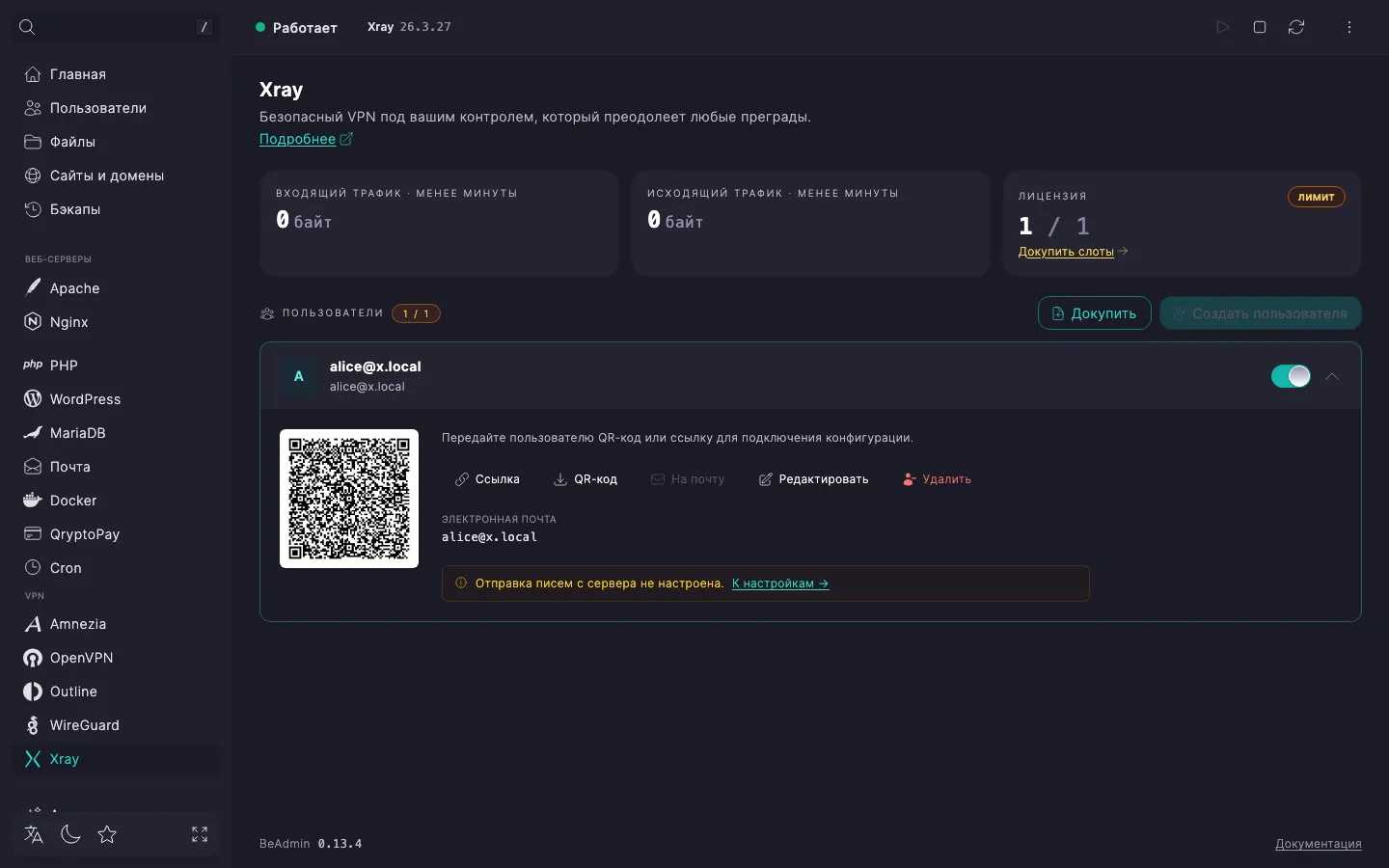Toggle fullscreen expand icon
Viewport: 1389px width, 868px height.
(200, 834)
